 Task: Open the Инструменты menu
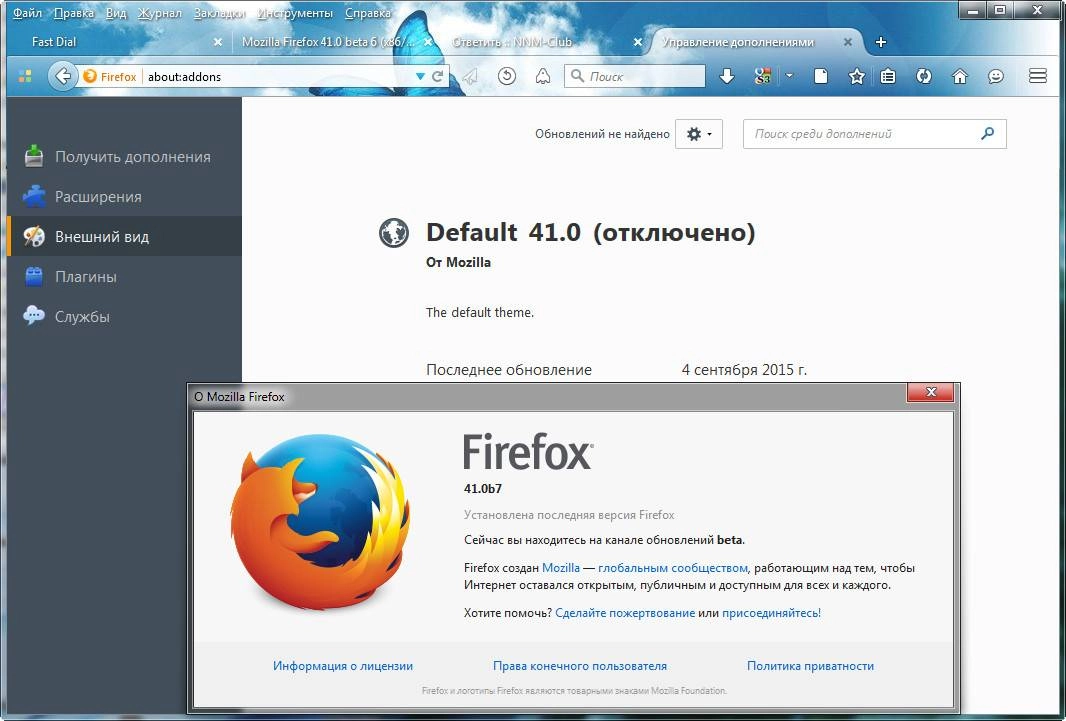click(x=295, y=13)
